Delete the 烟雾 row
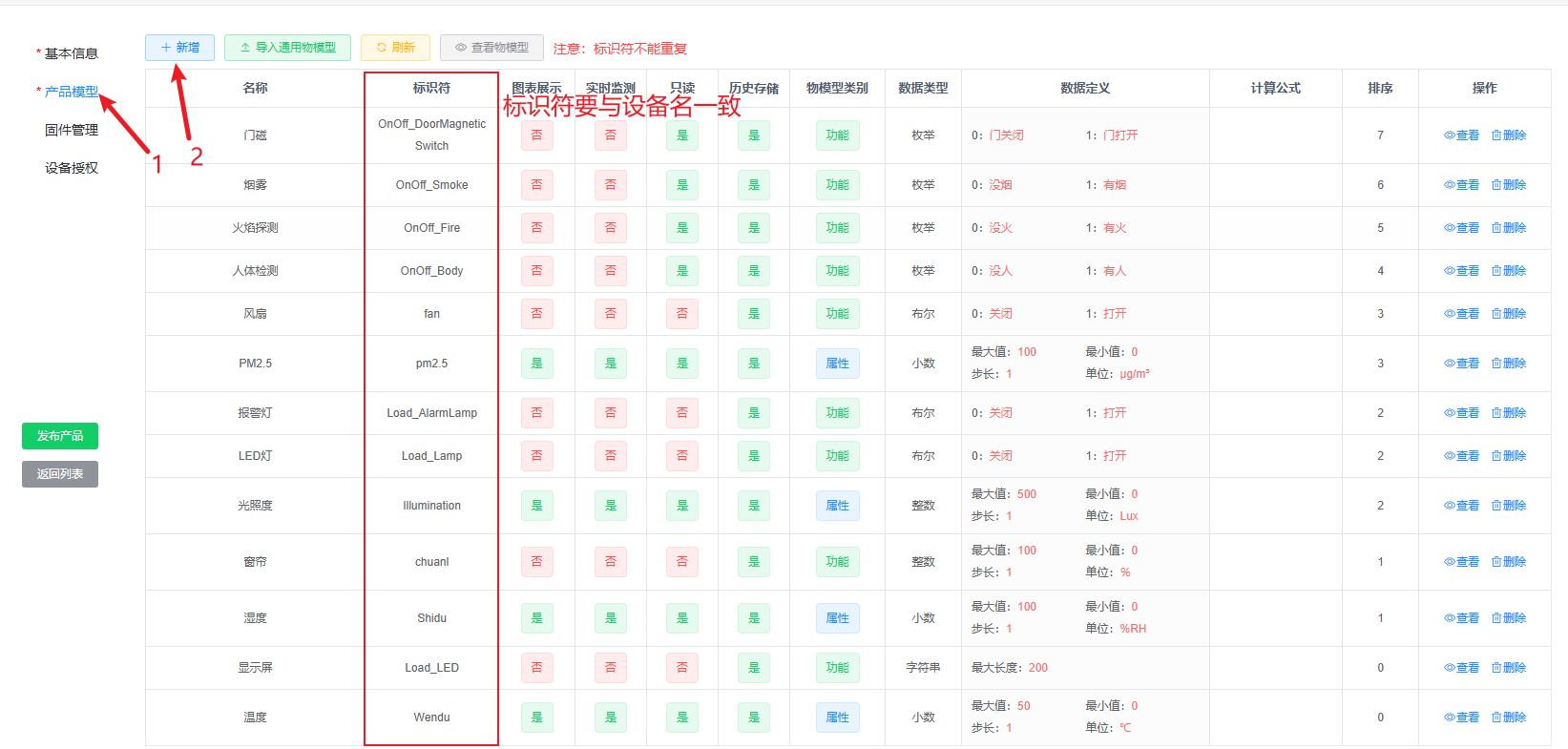This screenshot has width=1568, height=749. 1509,185
